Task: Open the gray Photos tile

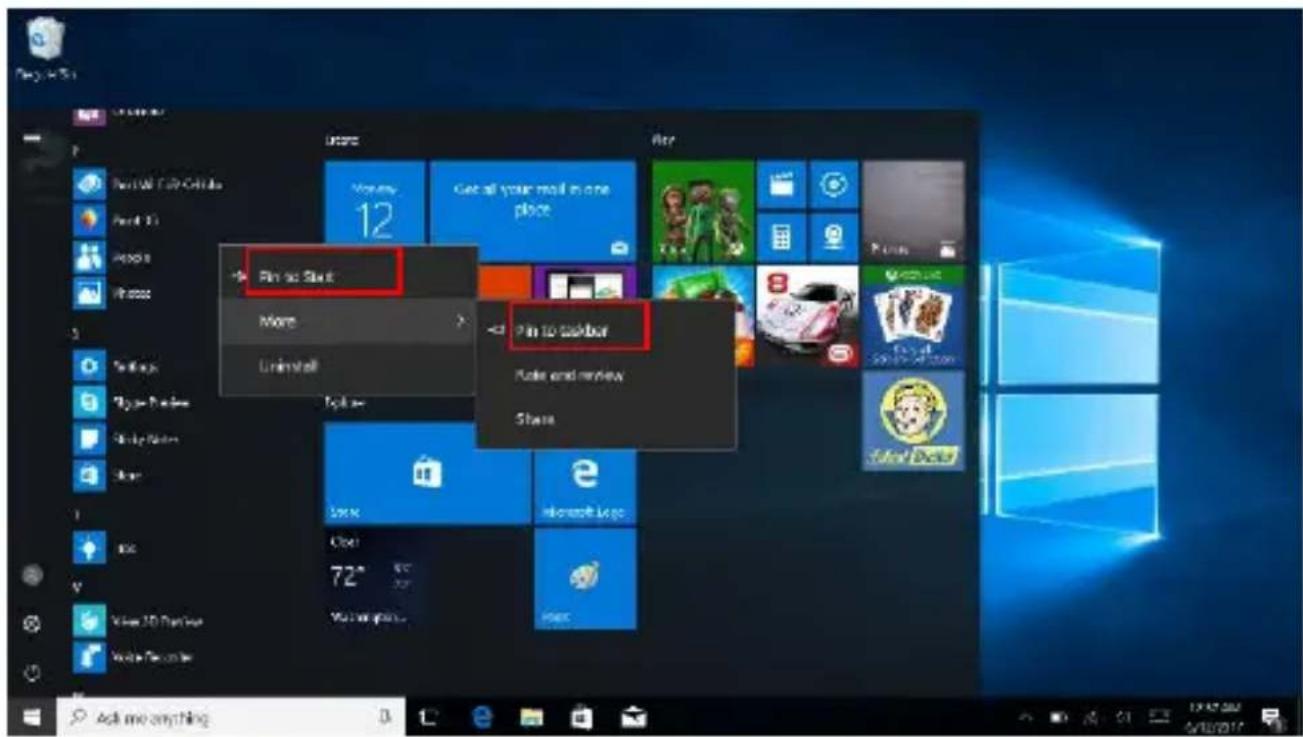Action: pos(913,211)
